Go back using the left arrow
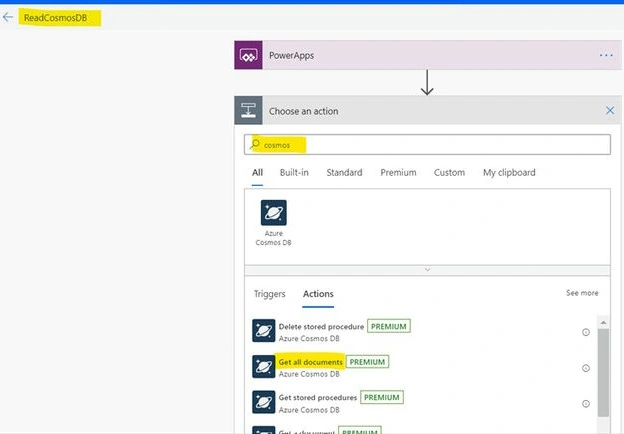Image resolution: width=624 pixels, height=434 pixels. 8,17
